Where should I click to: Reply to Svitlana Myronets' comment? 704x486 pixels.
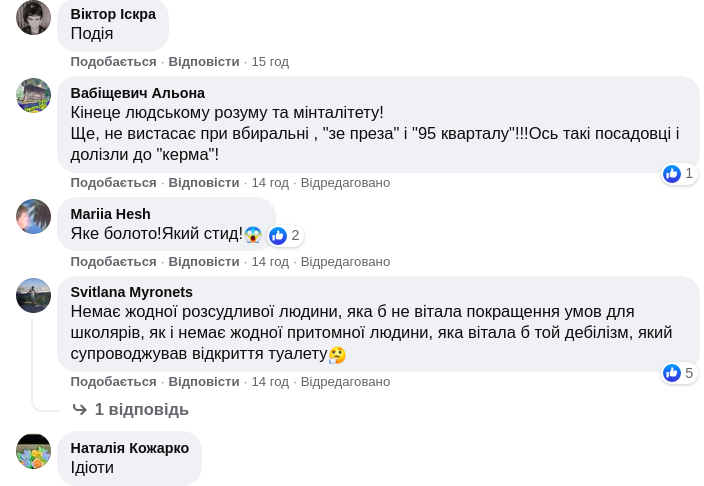point(204,381)
